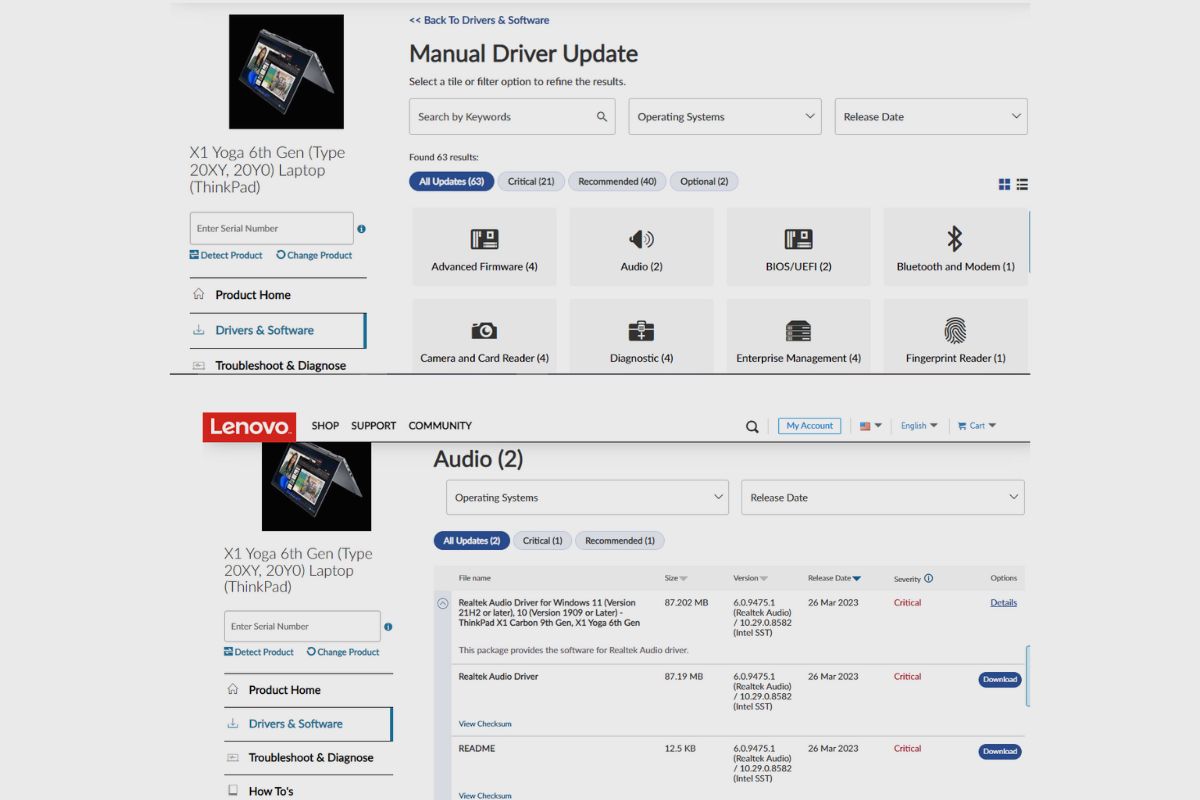
Task: Go to Product Home in top sidebar
Action: click(278, 295)
